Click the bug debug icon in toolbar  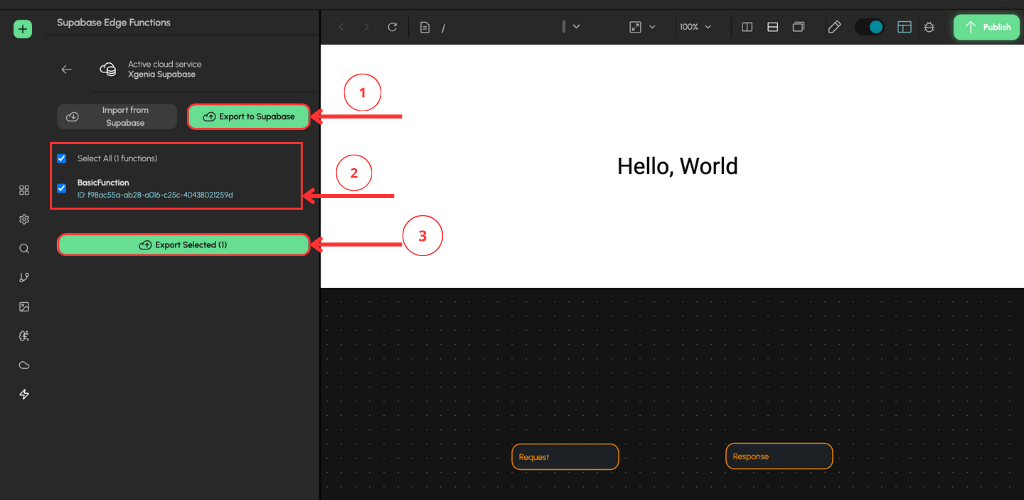930,27
